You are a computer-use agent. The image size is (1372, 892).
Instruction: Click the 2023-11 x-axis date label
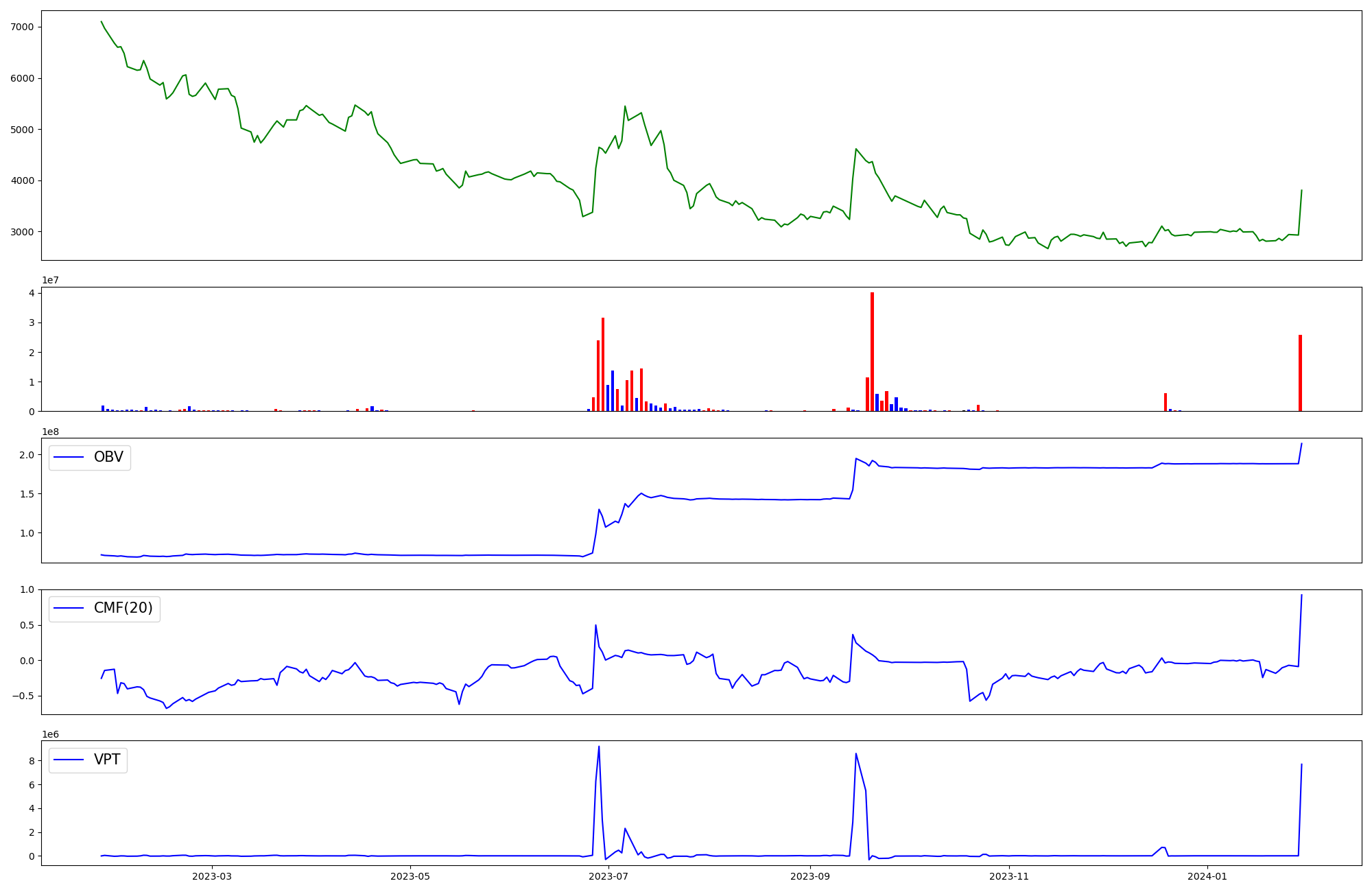tap(1010, 876)
